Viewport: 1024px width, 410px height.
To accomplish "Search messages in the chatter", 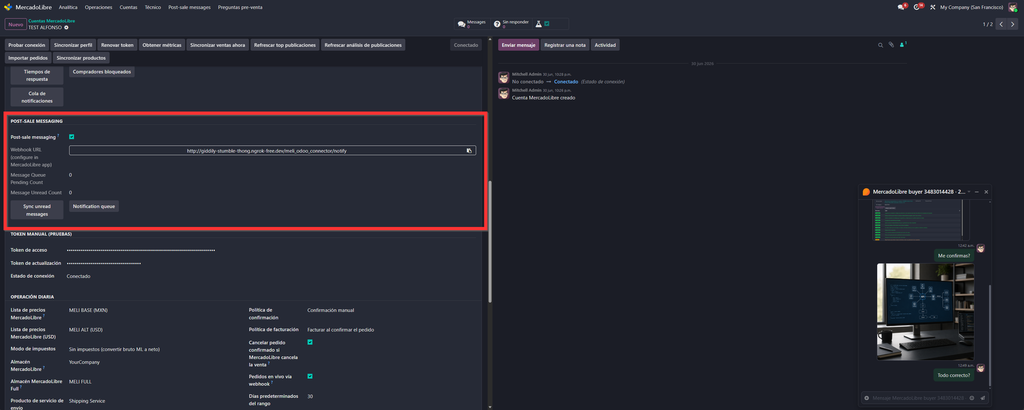I will click(x=880, y=45).
